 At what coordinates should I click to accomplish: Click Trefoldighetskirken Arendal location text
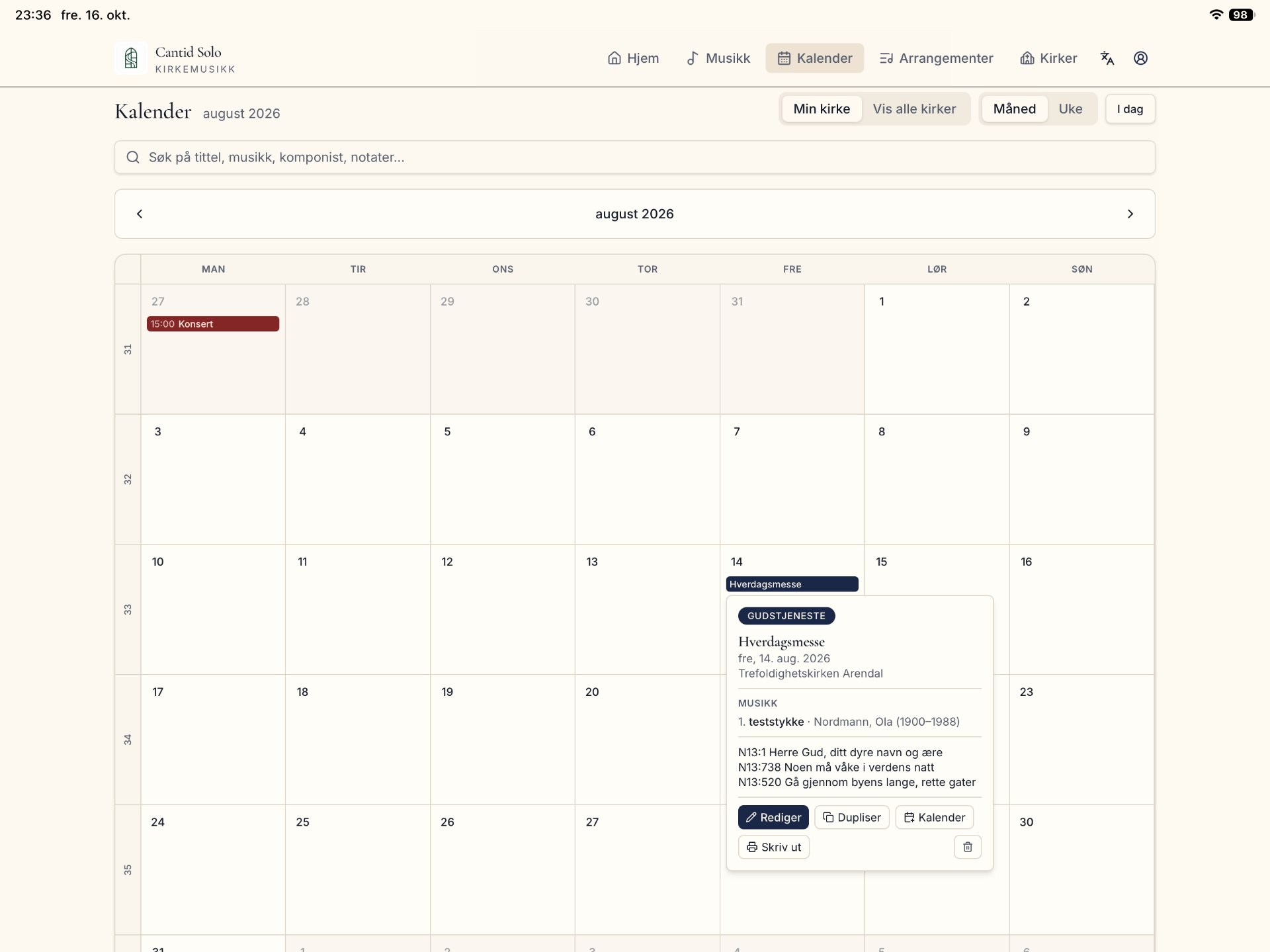tap(810, 673)
